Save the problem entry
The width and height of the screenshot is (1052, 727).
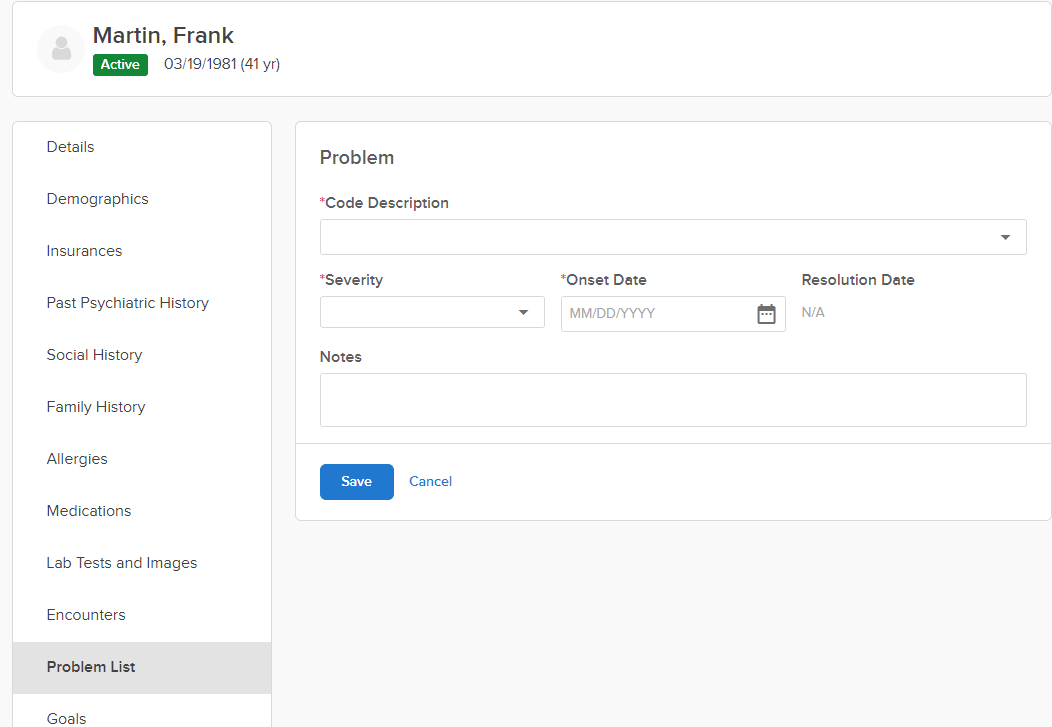tap(356, 482)
